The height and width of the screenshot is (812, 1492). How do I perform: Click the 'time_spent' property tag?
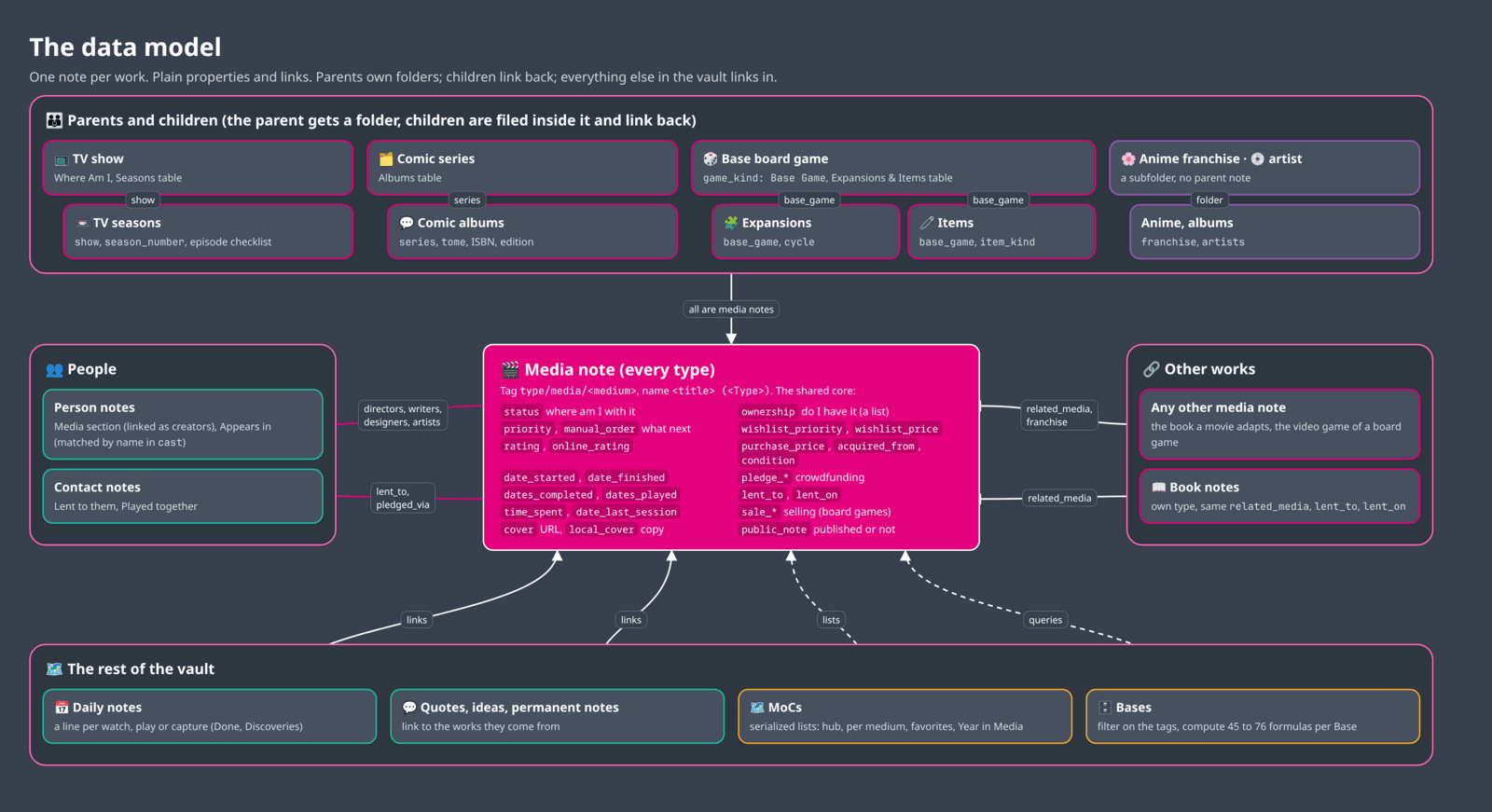click(x=533, y=512)
